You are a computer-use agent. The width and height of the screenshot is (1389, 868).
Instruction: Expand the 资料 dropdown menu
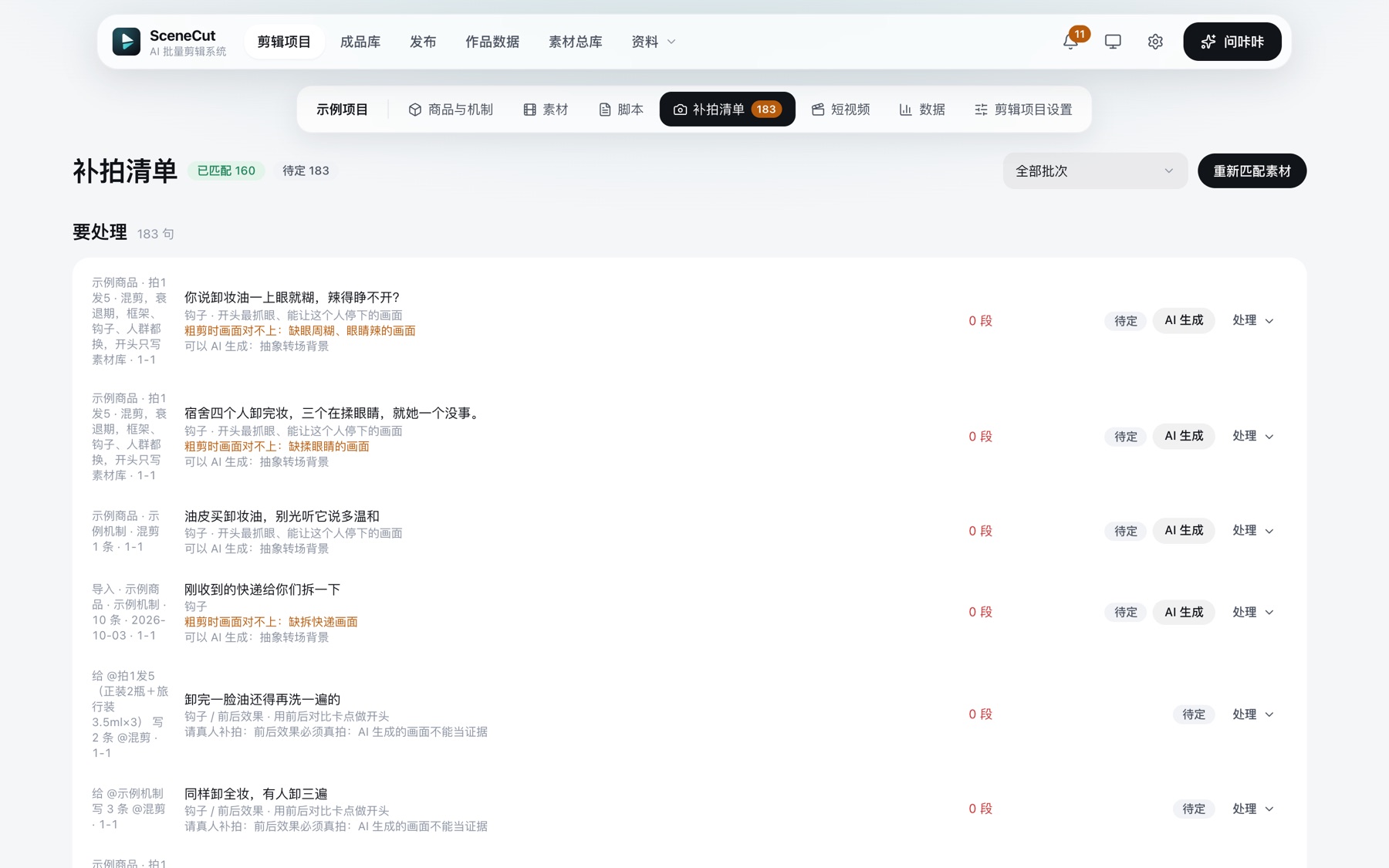[x=653, y=42]
